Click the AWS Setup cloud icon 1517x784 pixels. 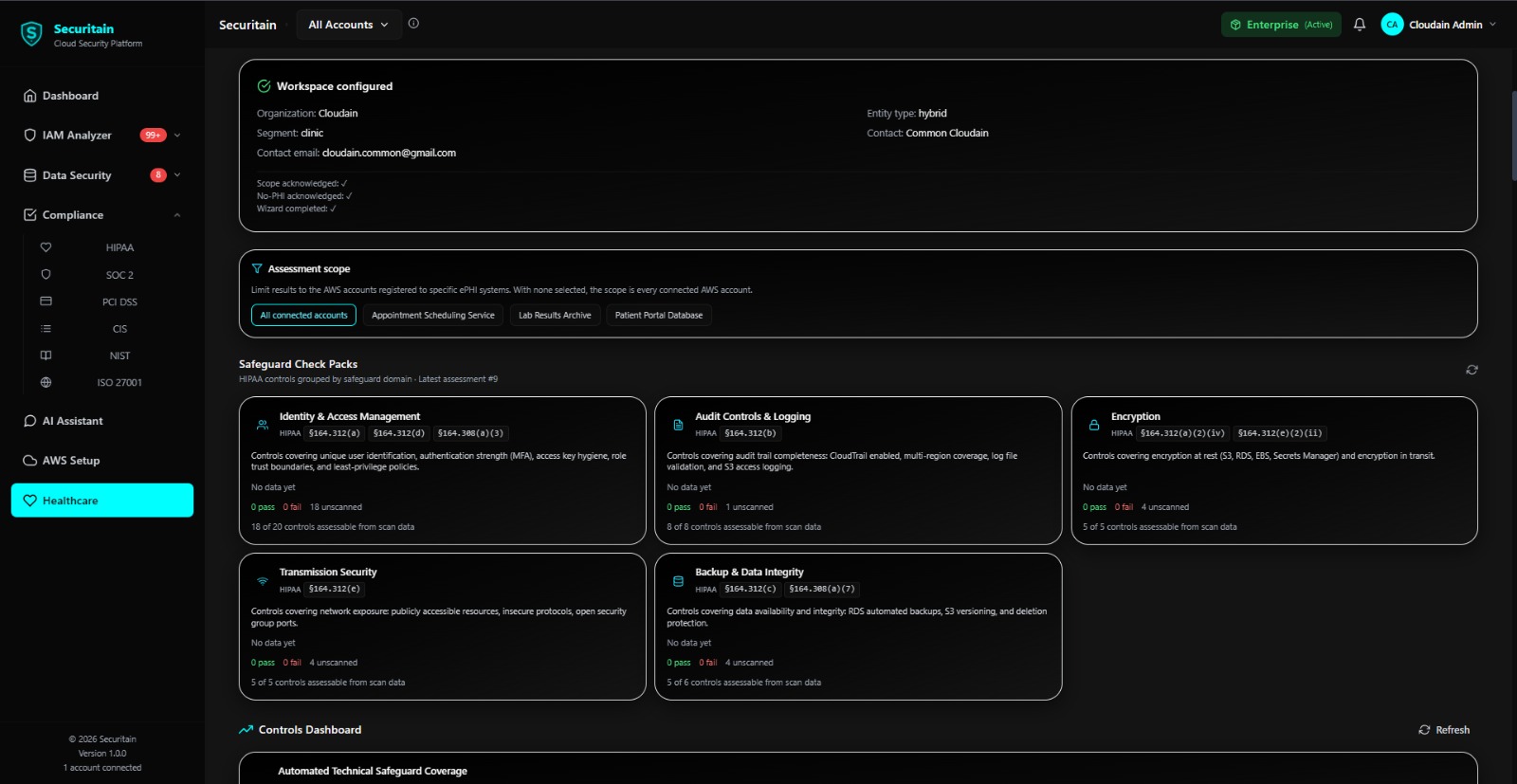pyautogui.click(x=30, y=461)
